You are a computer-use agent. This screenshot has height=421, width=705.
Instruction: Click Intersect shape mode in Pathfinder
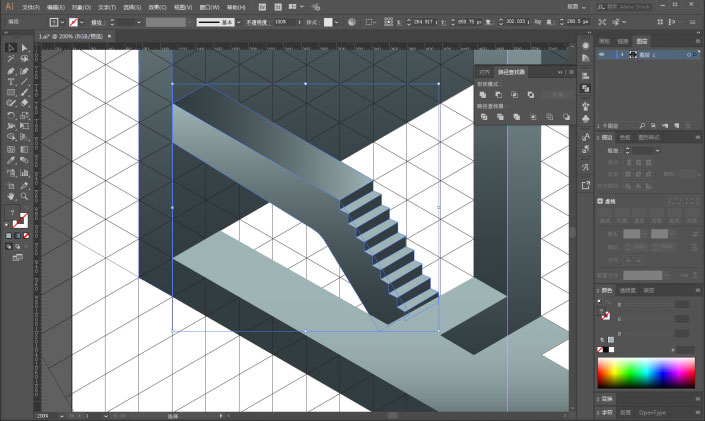tap(514, 94)
